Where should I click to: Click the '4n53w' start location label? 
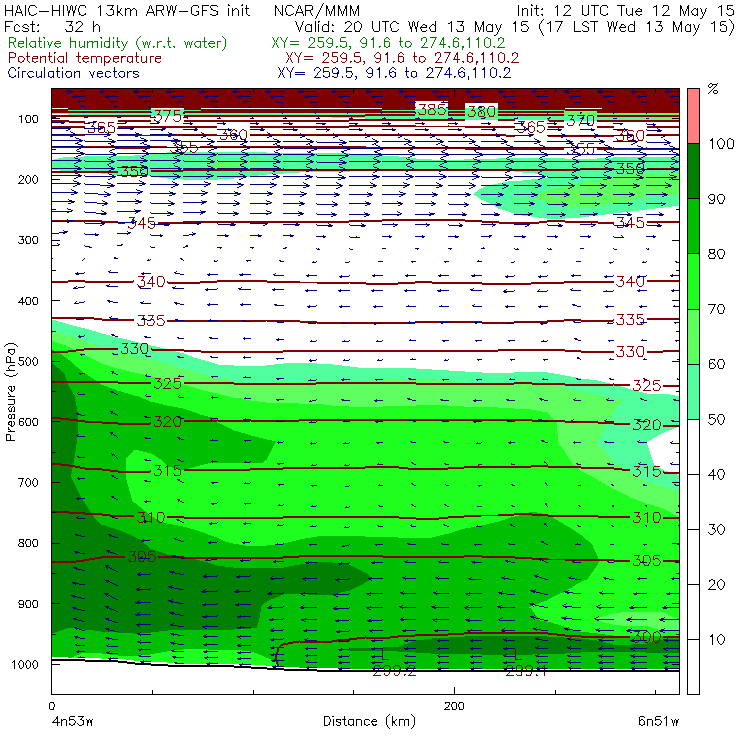pyautogui.click(x=72, y=721)
